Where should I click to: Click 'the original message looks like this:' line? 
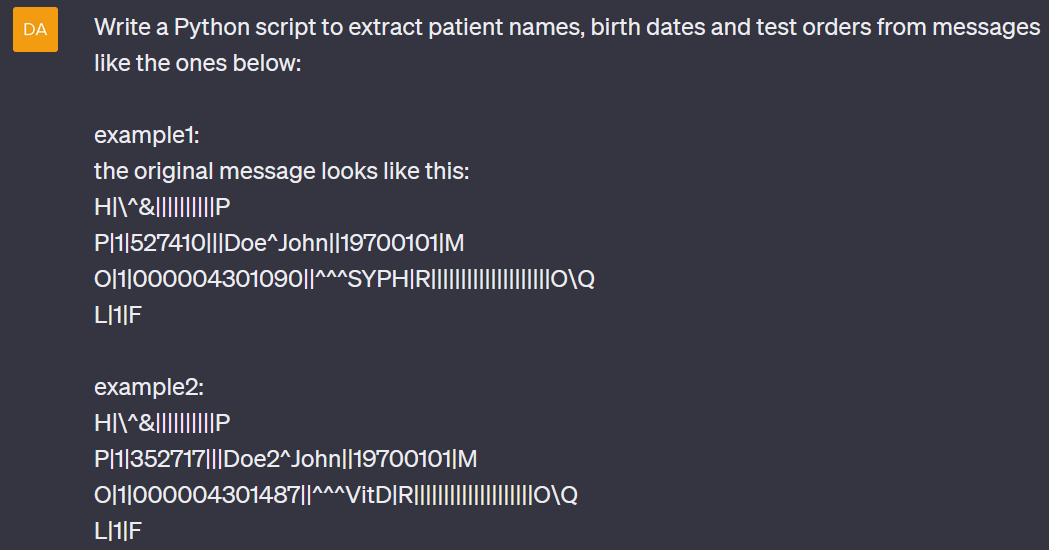pyautogui.click(x=282, y=171)
